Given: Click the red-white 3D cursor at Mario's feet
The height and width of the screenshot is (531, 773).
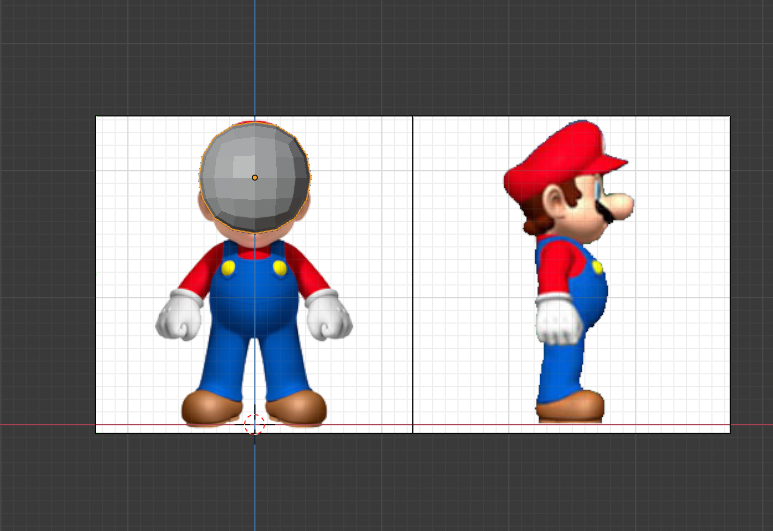Looking at the screenshot, I should tap(254, 425).
